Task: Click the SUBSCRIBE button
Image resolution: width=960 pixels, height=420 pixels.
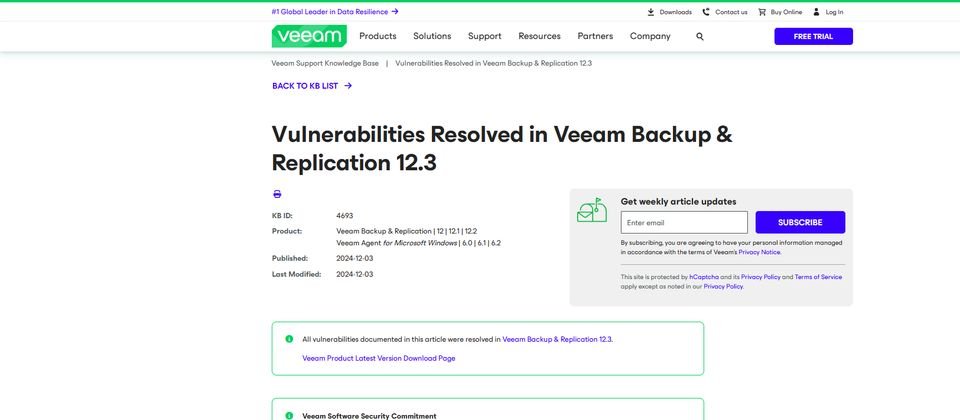Action: (x=800, y=222)
